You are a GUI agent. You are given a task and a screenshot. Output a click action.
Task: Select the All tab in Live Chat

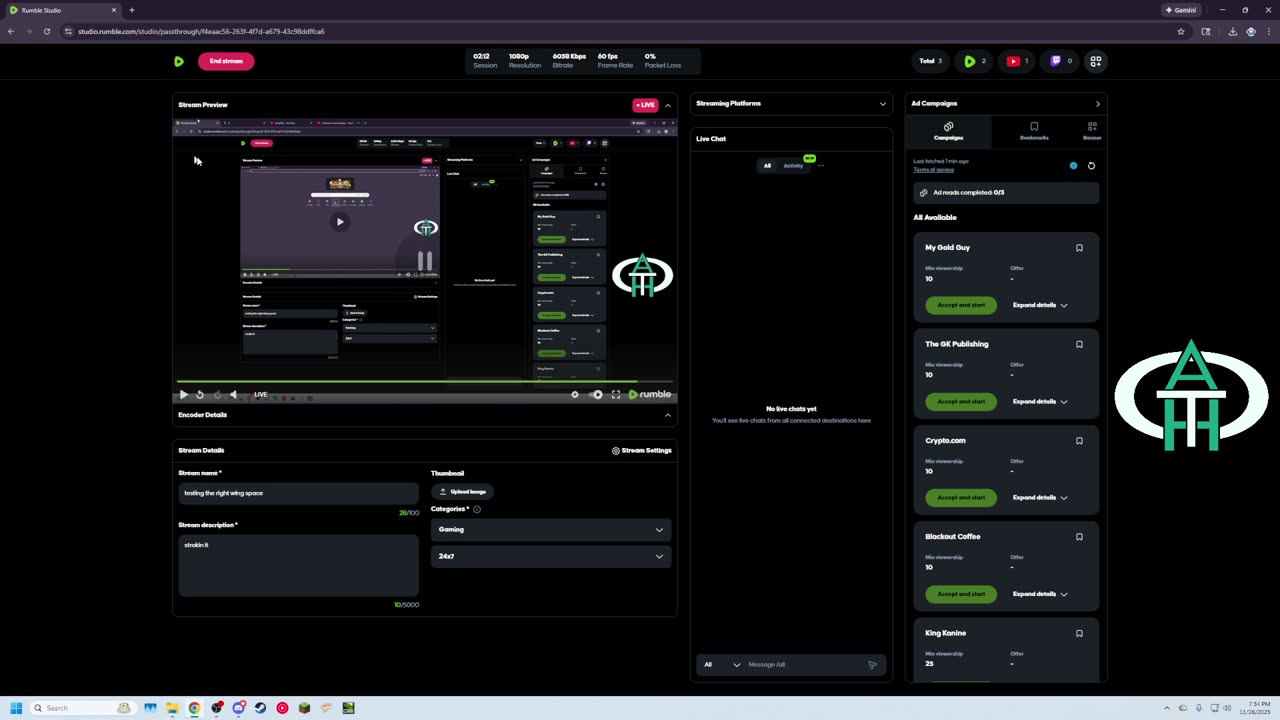(x=768, y=166)
